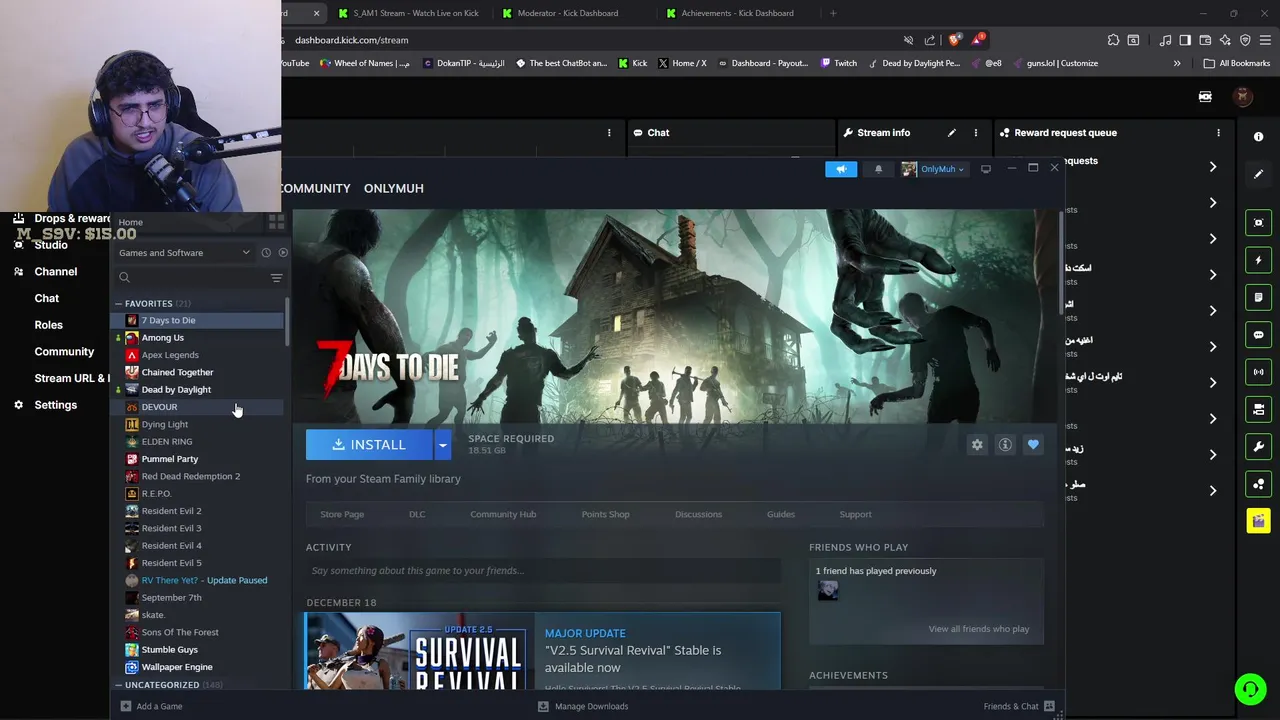Toggle ready-to-play filter icon in library
1280x720 pixels.
[x=283, y=253]
